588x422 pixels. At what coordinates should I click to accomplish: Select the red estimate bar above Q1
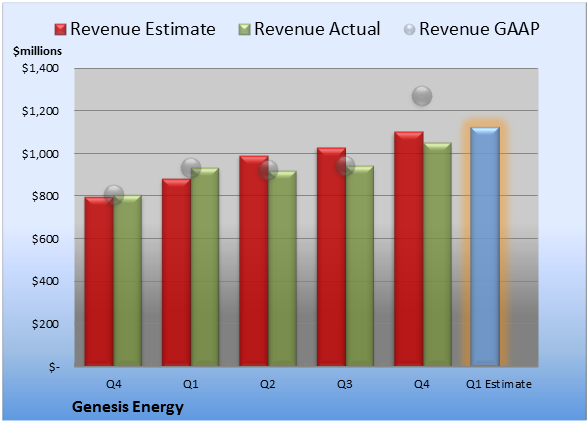click(x=176, y=272)
